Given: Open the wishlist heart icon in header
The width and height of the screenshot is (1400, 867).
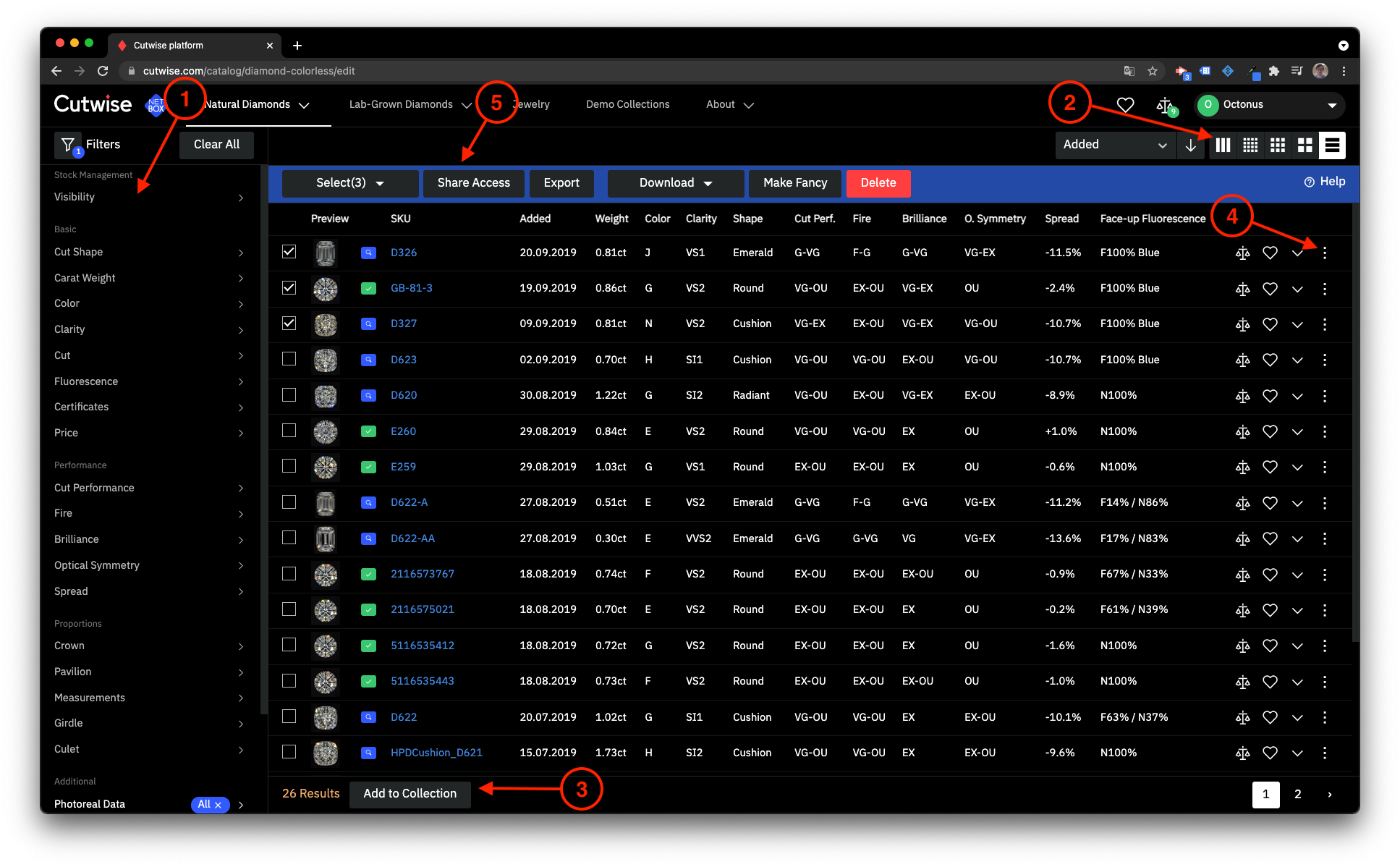Looking at the screenshot, I should (1125, 105).
